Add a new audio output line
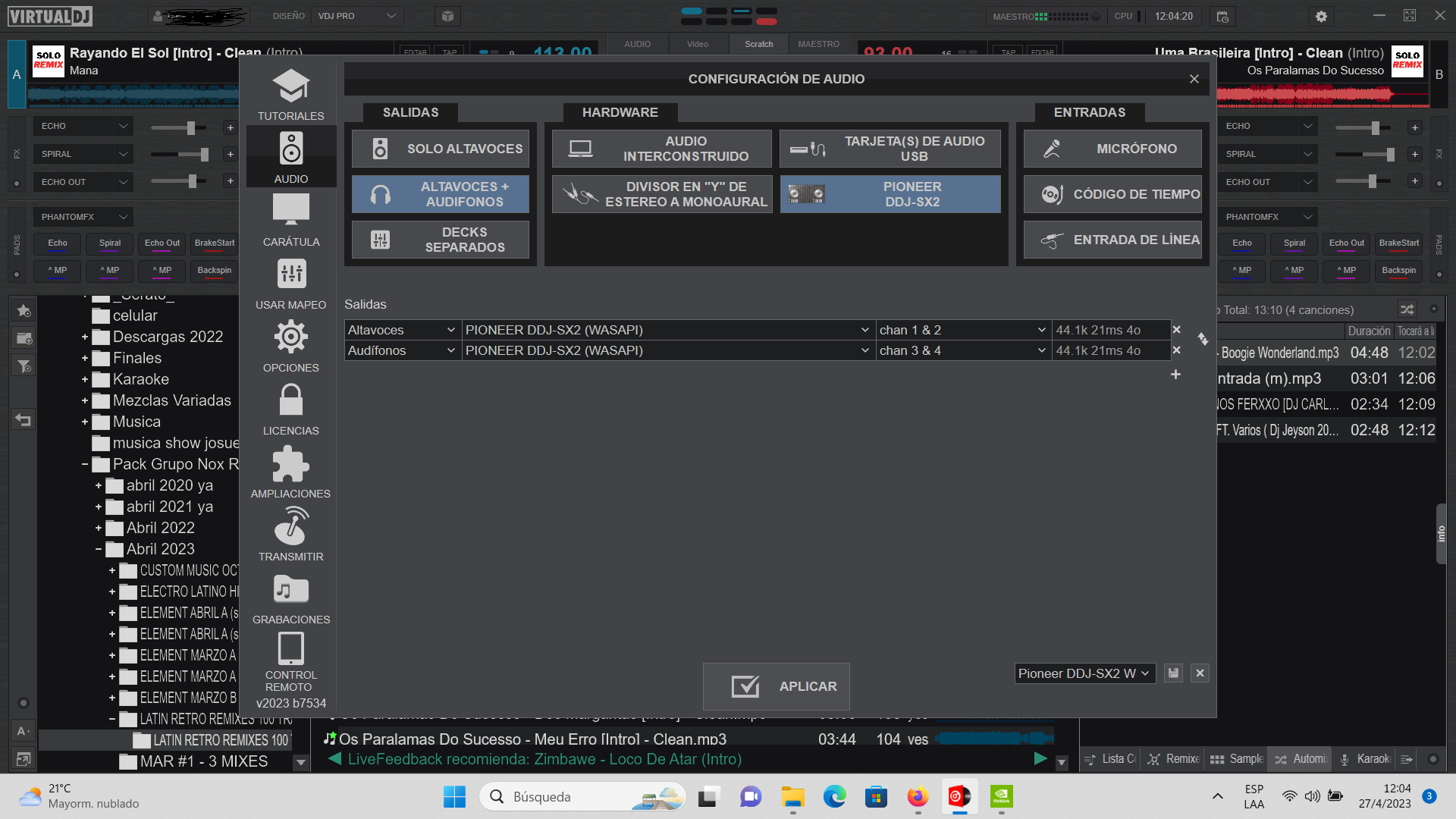The height and width of the screenshot is (819, 1456). pos(1175,375)
